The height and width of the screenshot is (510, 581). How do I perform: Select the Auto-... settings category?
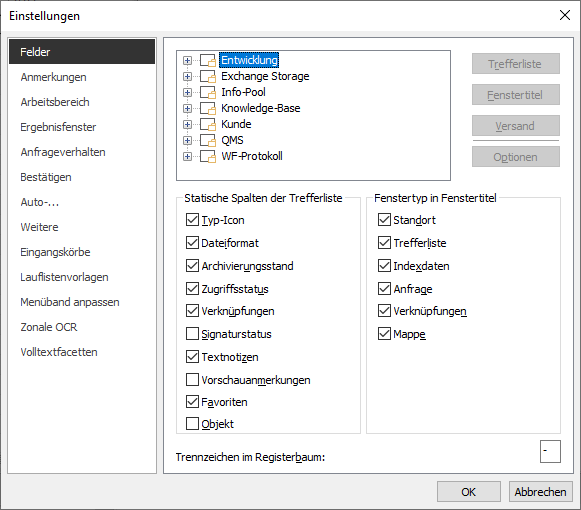coord(82,202)
